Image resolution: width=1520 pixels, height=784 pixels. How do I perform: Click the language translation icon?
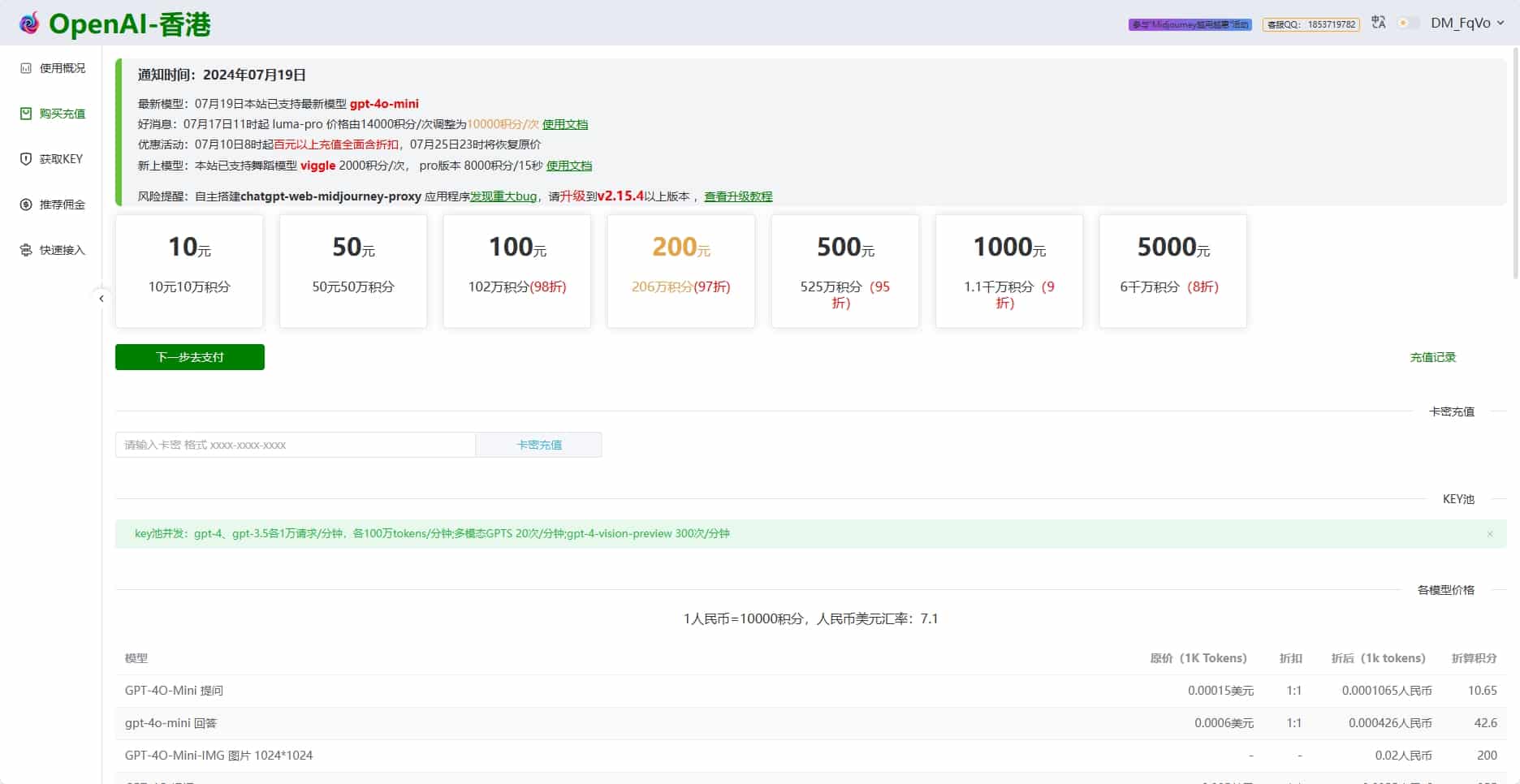click(x=1379, y=23)
